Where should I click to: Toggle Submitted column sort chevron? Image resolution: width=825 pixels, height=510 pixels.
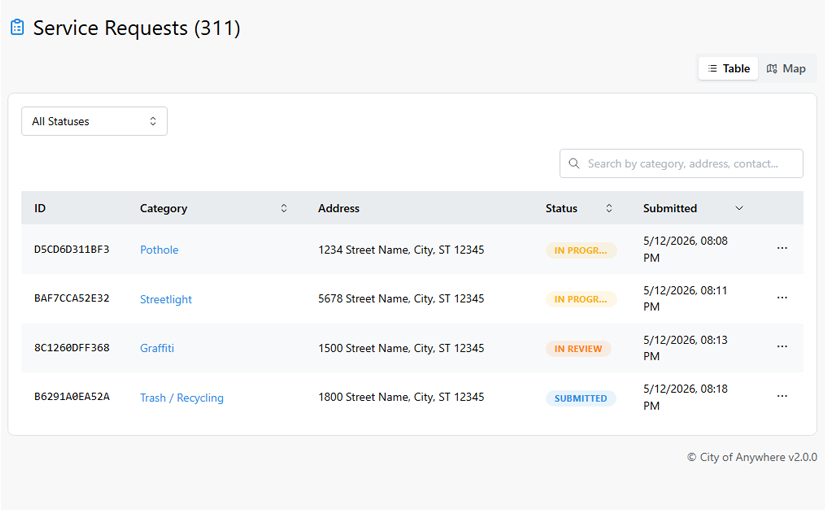pos(739,208)
